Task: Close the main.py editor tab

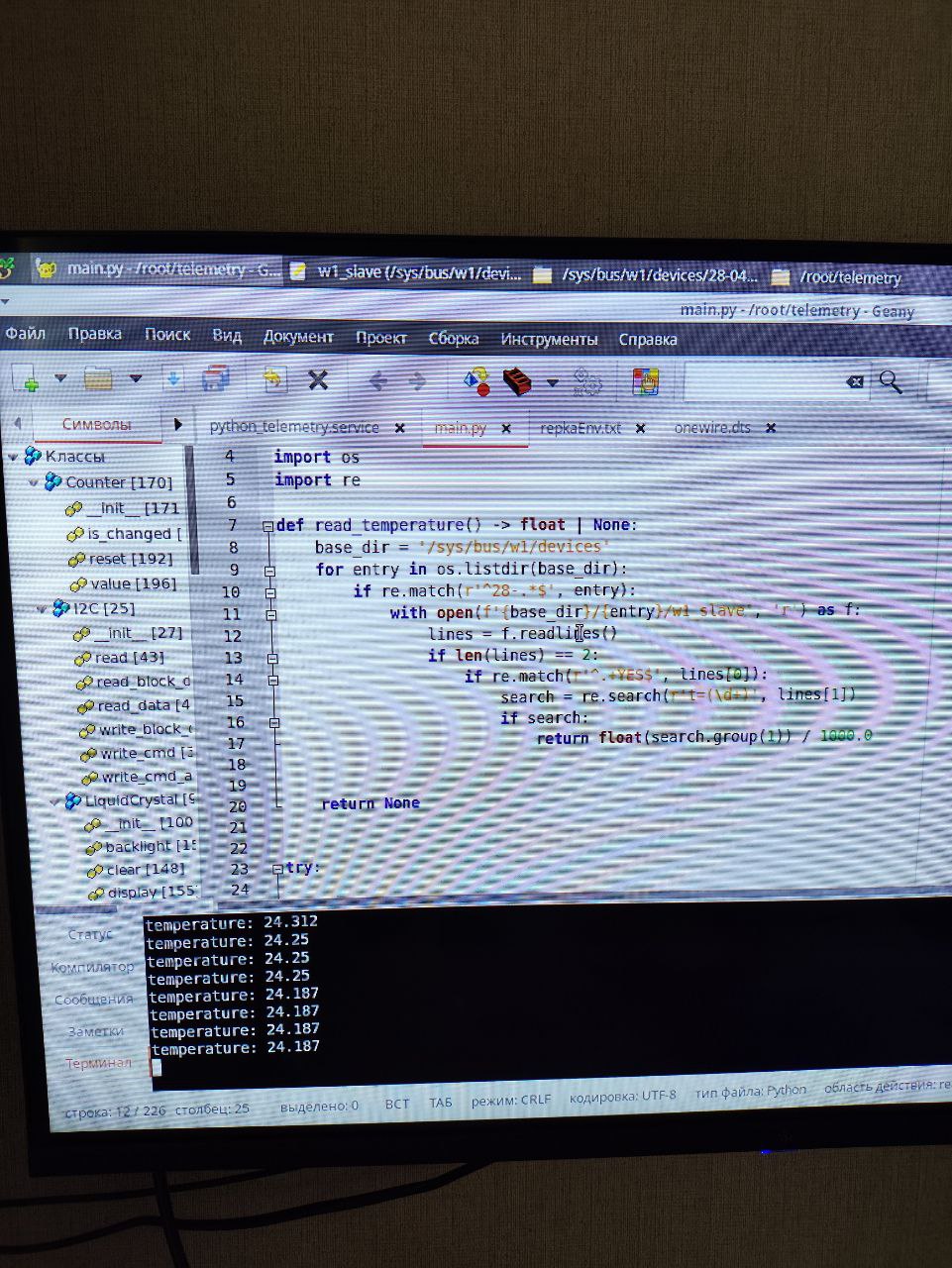Action: click(506, 429)
